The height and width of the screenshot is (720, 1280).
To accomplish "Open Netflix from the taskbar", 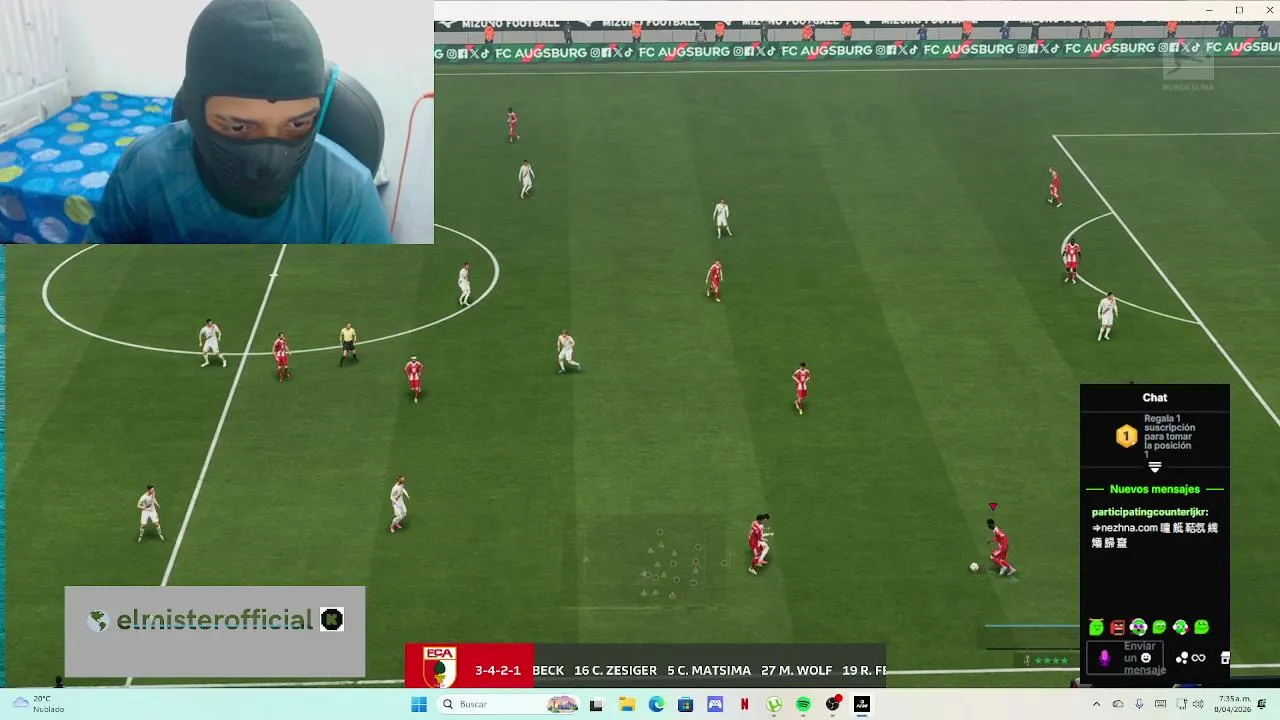I will pyautogui.click(x=744, y=704).
